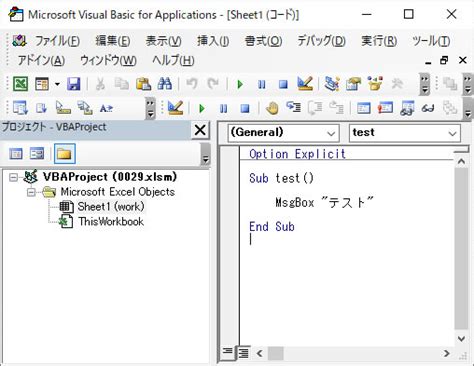Run the macro from the standard toolbar

click(x=240, y=84)
